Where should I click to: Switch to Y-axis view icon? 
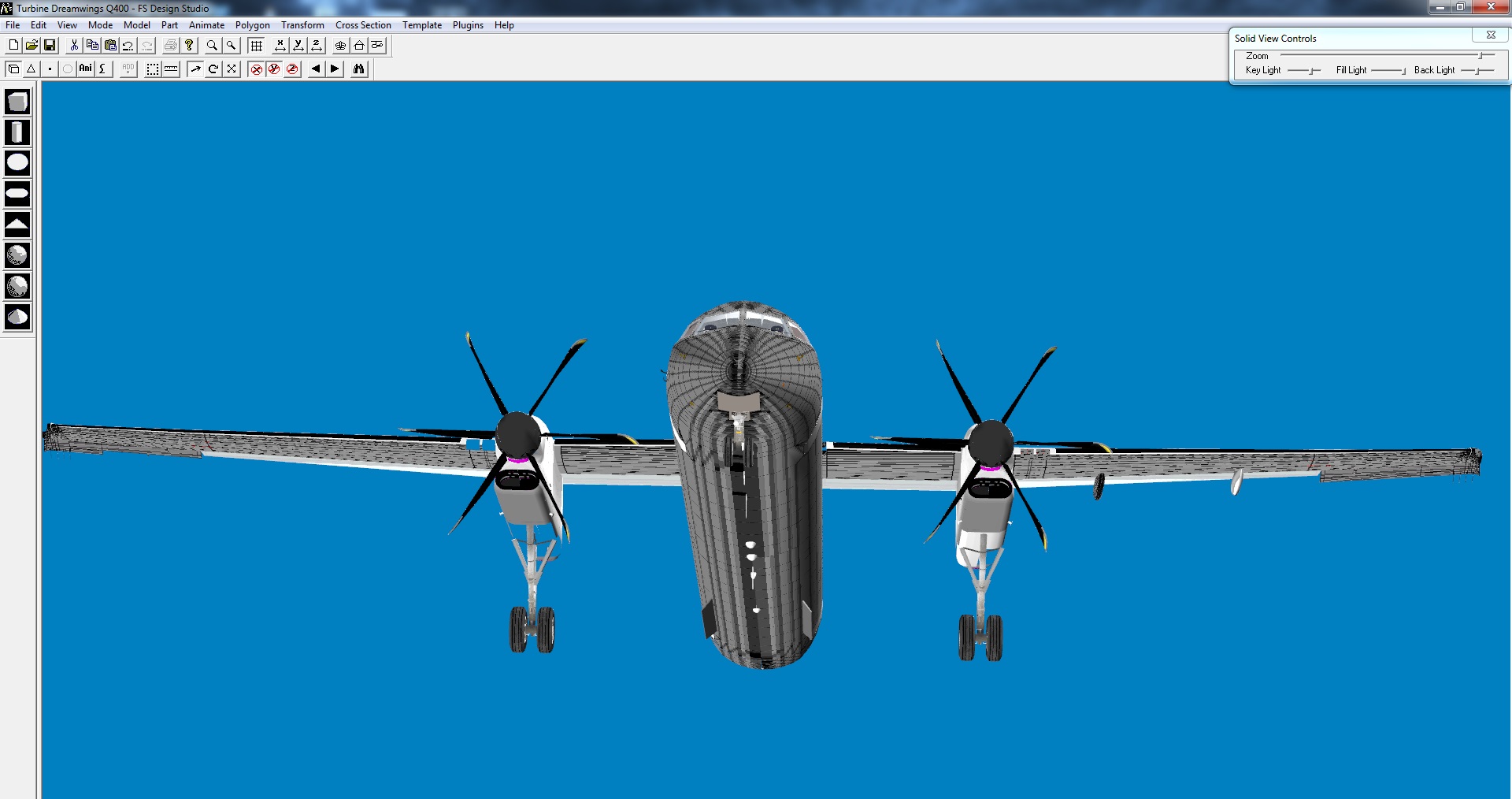pos(298,46)
